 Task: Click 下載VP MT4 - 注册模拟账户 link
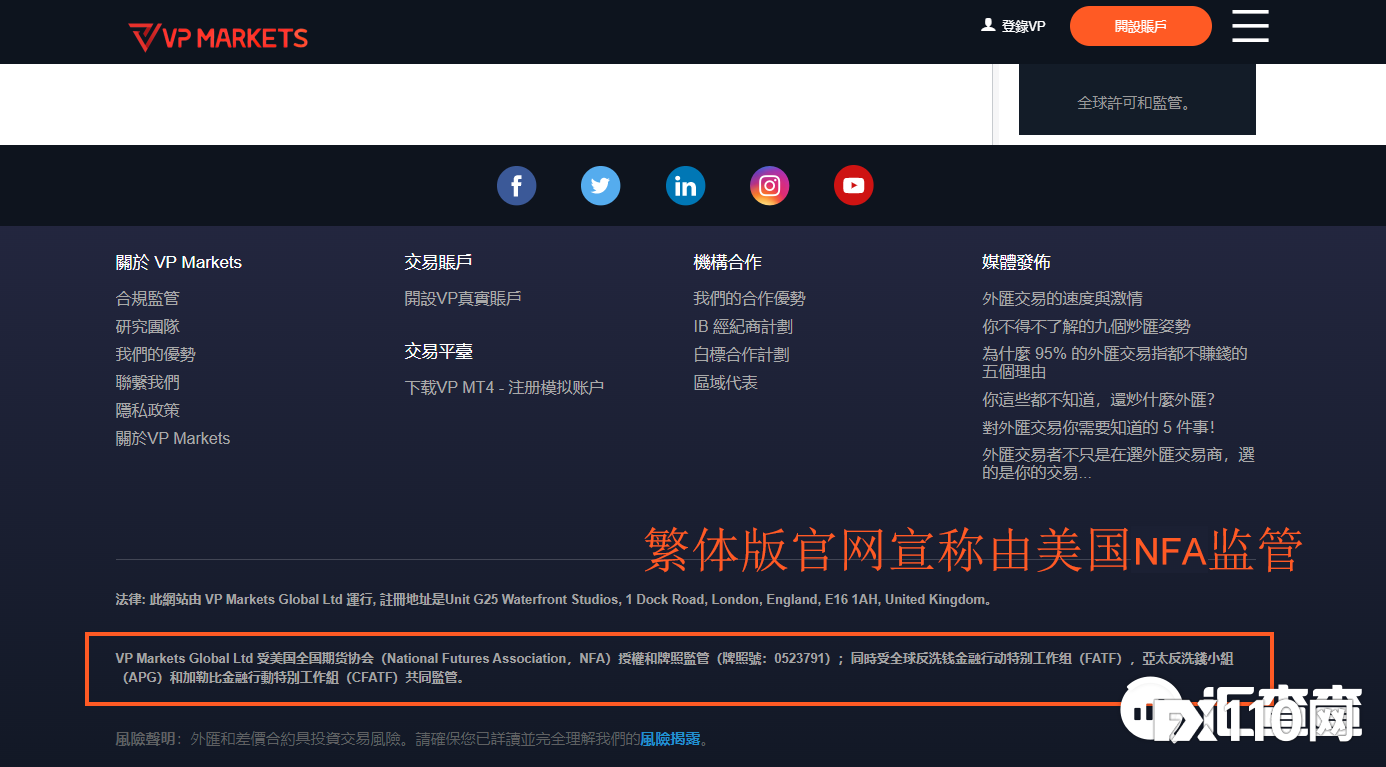tap(504, 387)
